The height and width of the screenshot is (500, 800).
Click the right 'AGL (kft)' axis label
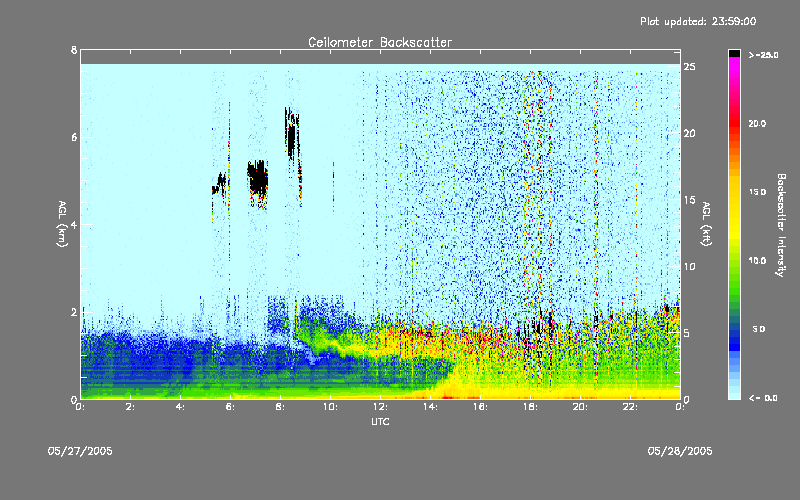pyautogui.click(x=706, y=224)
